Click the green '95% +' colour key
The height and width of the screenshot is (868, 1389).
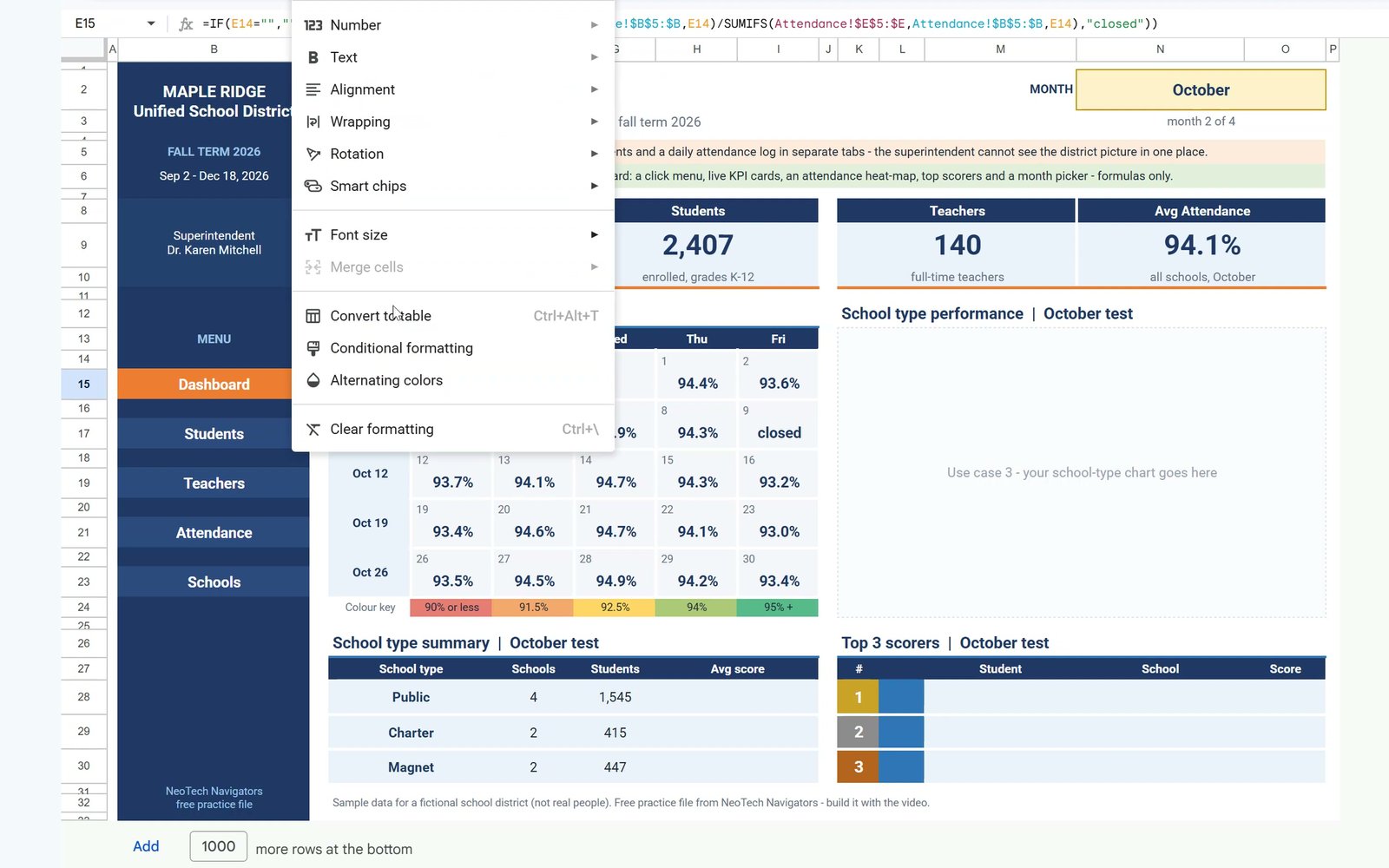coord(778,608)
